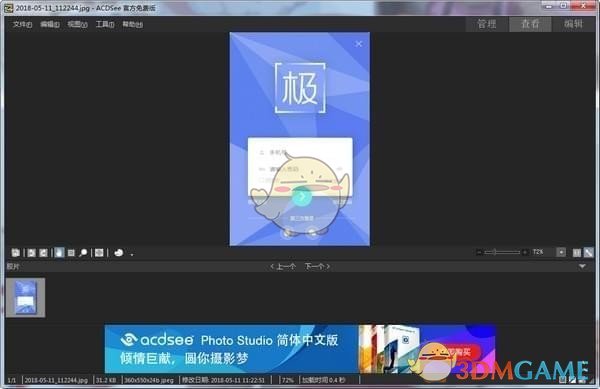Open the 帮助 (Help) menu
This screenshot has height=389, width=600.
132,24
